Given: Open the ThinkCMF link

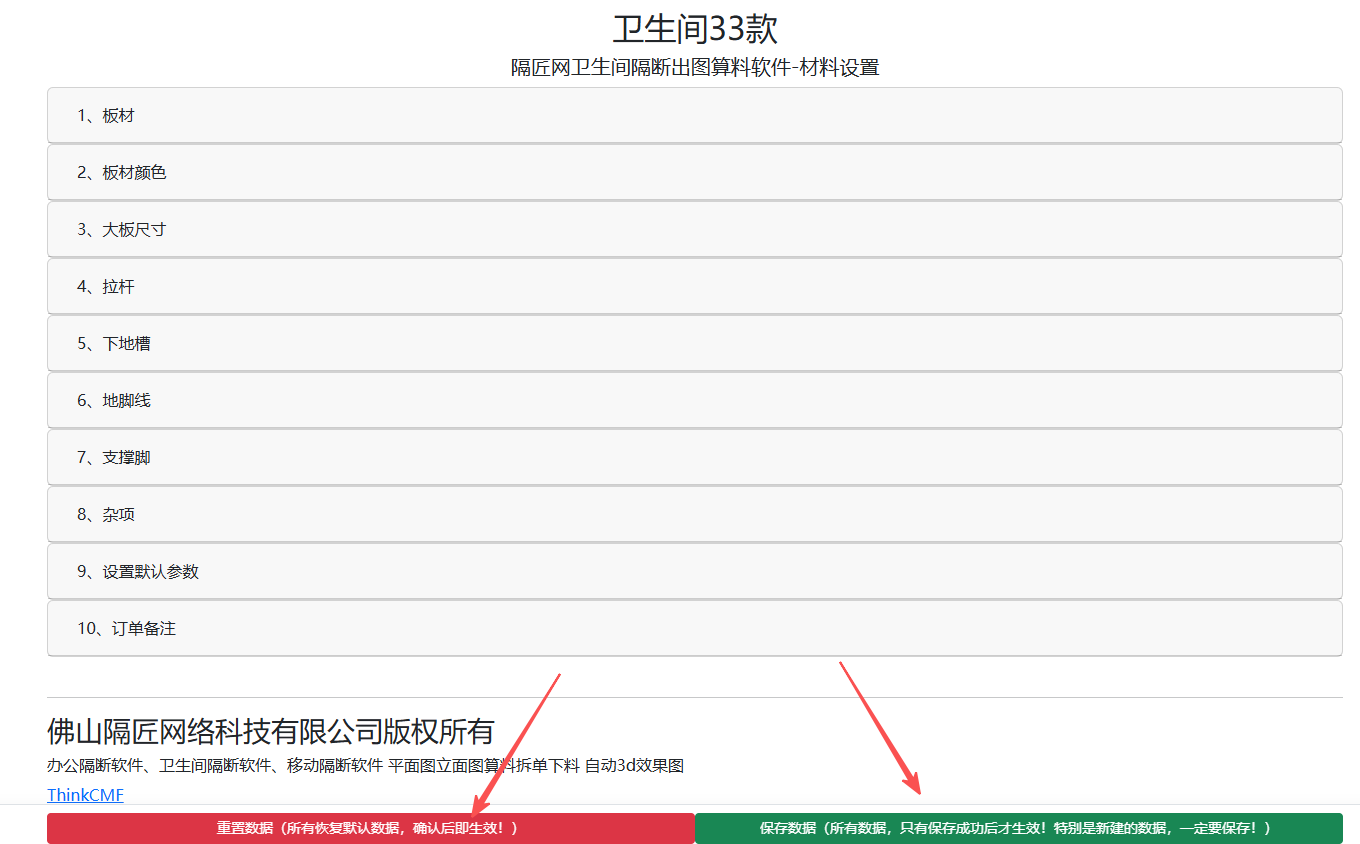Looking at the screenshot, I should click(85, 795).
